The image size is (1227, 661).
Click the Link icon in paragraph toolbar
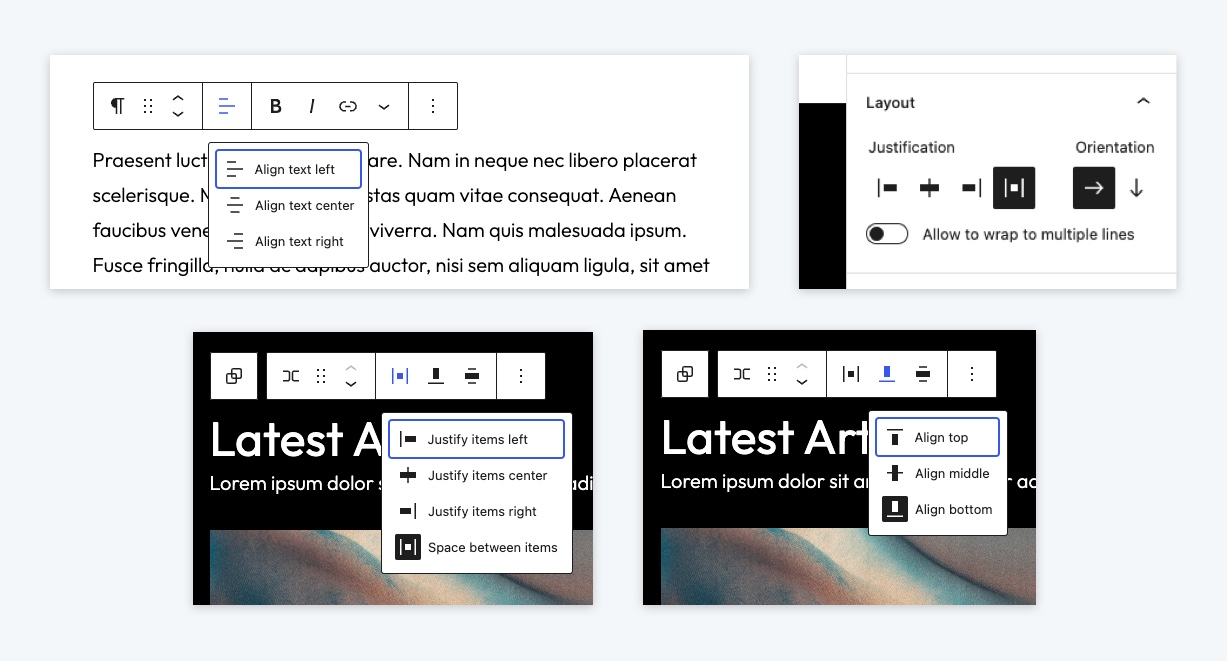point(348,106)
